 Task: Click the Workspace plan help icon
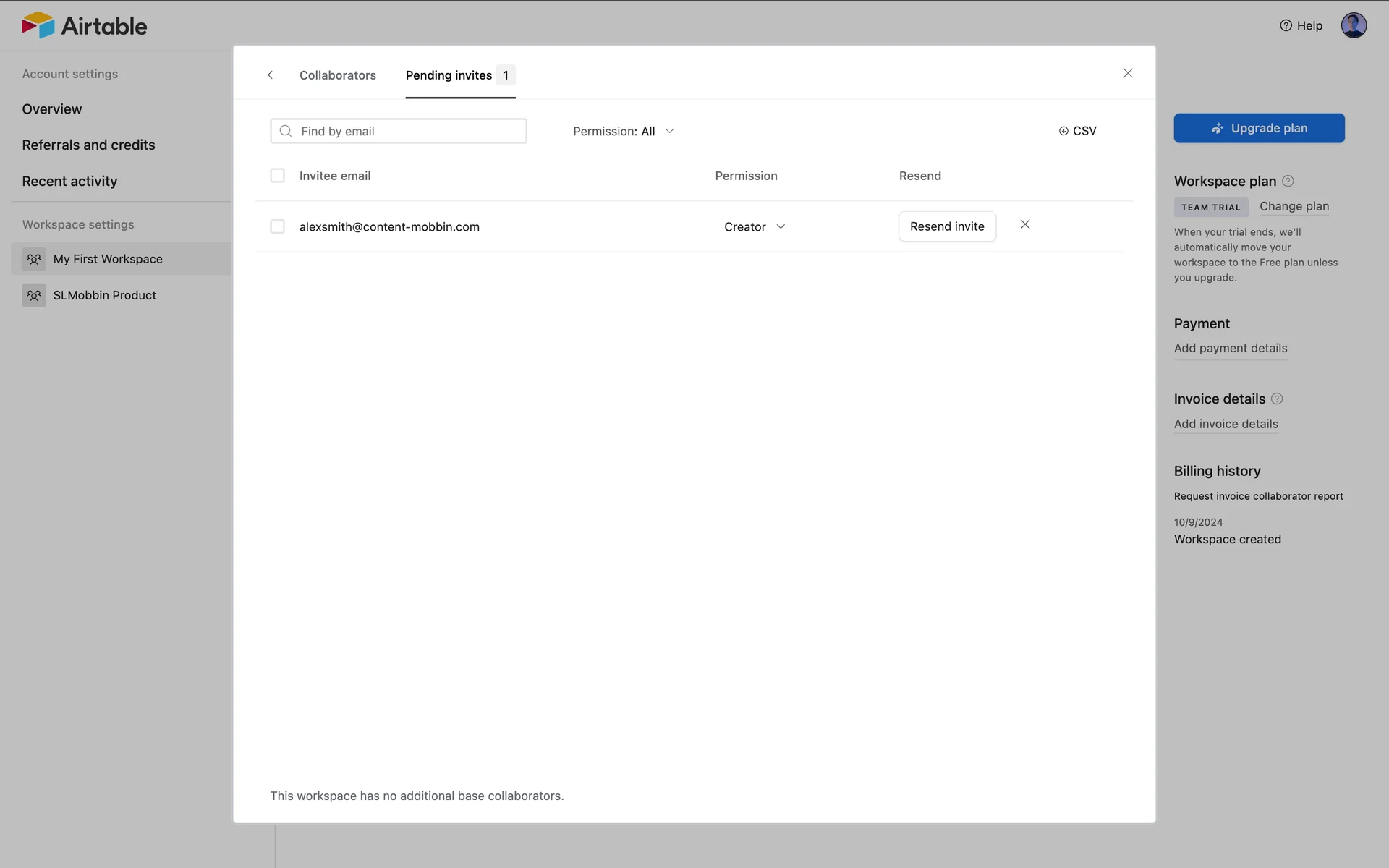pyautogui.click(x=1288, y=182)
